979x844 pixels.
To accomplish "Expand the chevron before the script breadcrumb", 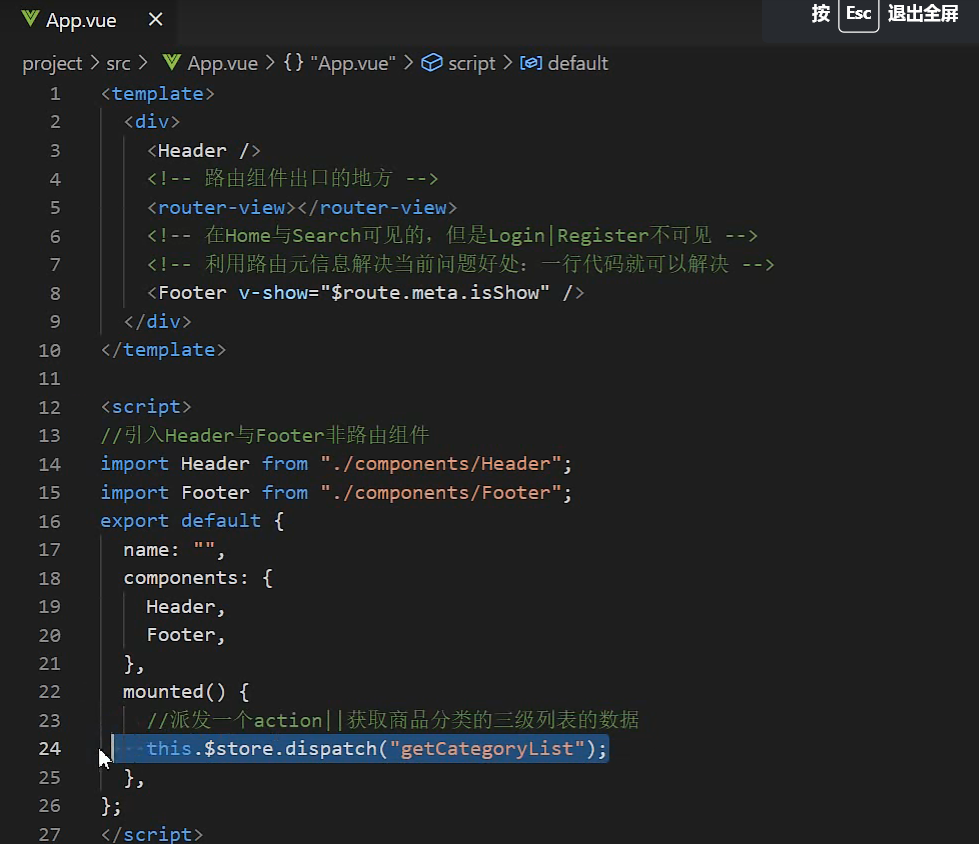I will 408,62.
